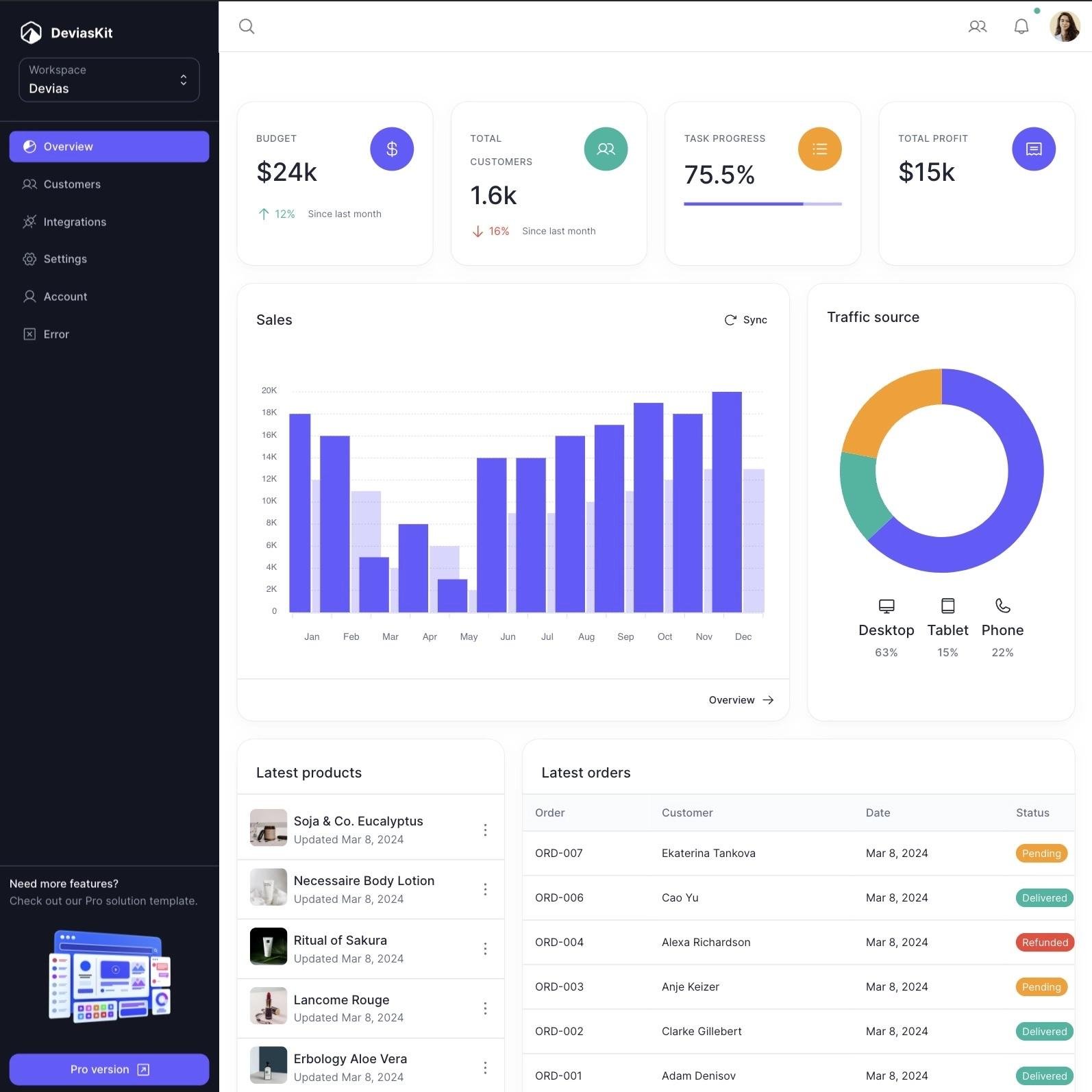The image size is (1092, 1092).
Task: Open options menu for Soja & Co. Eucalyptus
Action: click(x=485, y=830)
